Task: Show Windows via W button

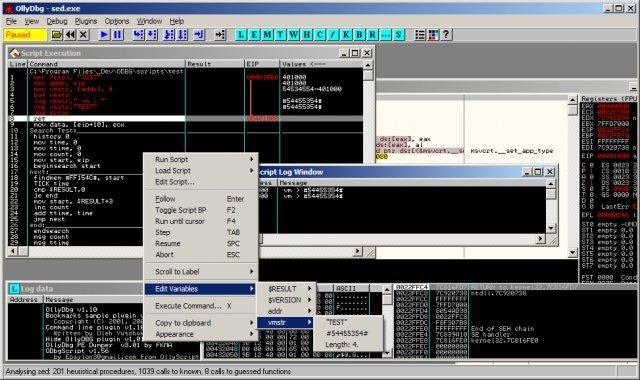Action: (x=293, y=35)
